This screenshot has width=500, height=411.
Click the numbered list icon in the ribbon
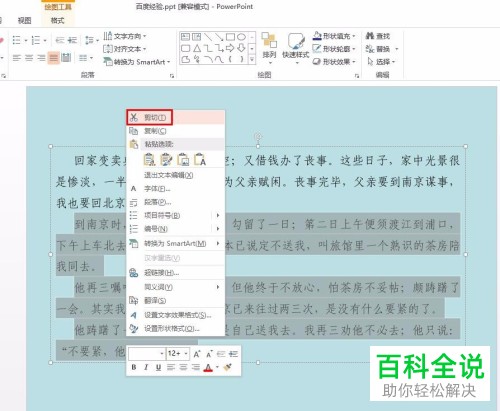pyautogui.click(x=36, y=40)
